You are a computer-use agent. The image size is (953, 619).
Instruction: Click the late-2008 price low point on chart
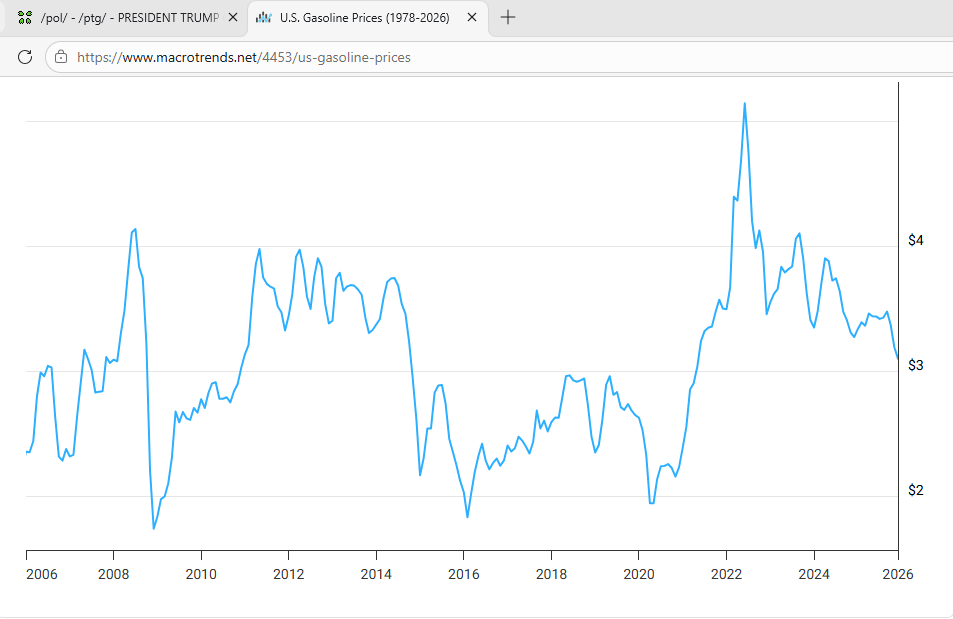154,528
